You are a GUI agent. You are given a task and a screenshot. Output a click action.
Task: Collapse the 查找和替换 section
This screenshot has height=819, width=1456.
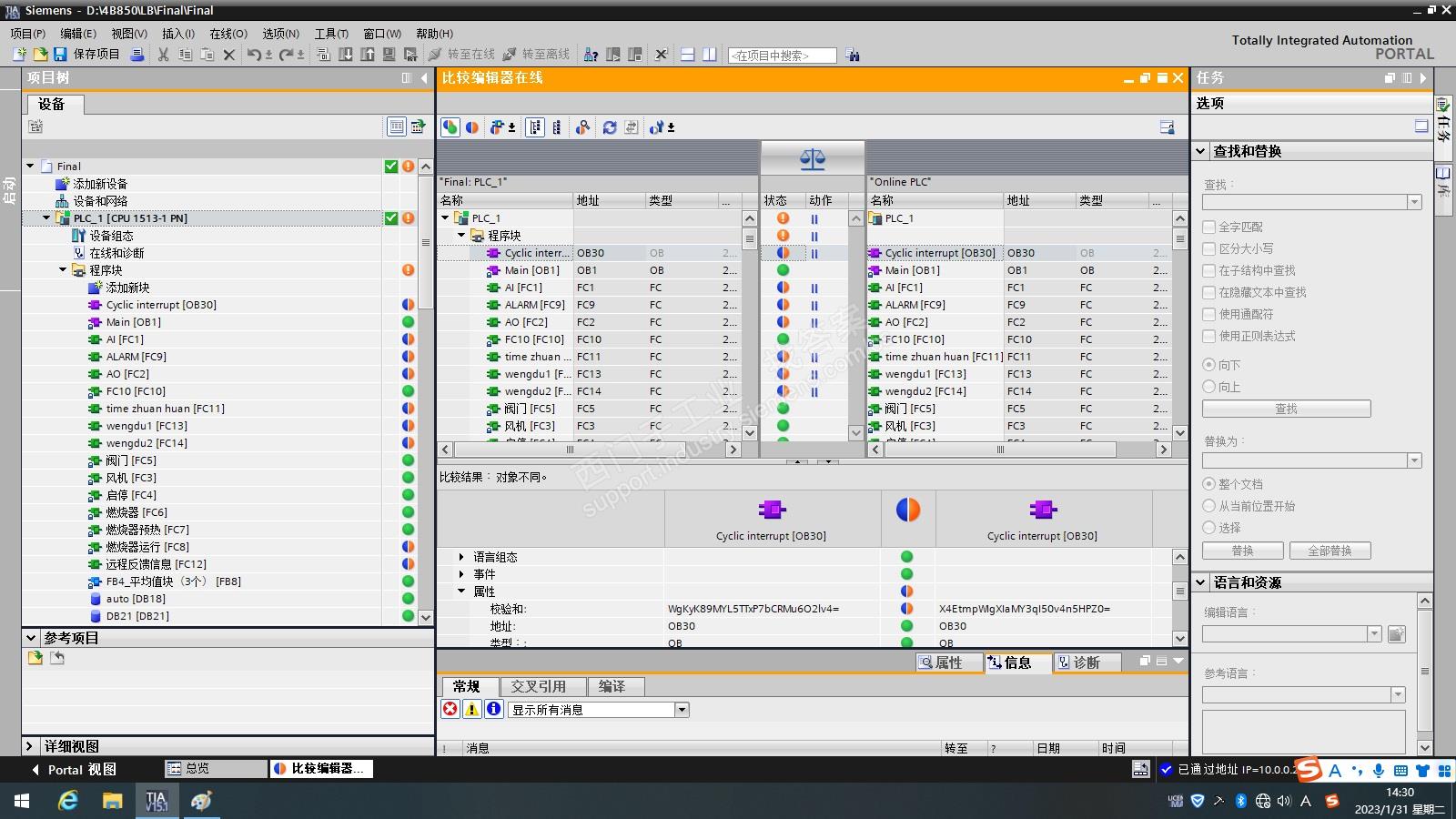[1201, 151]
